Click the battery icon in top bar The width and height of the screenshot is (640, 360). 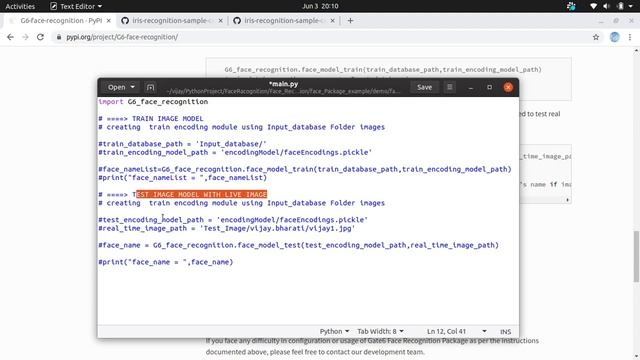coord(620,6)
